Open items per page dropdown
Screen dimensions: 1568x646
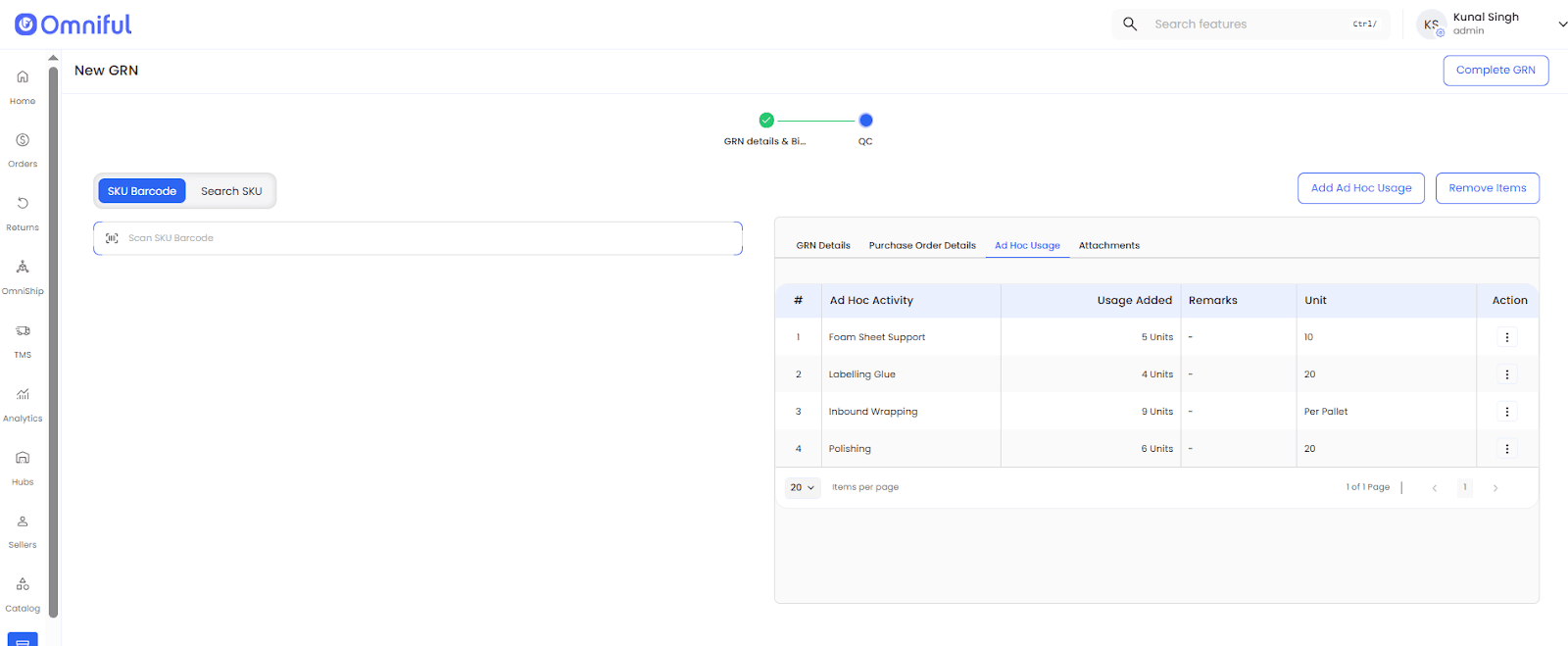point(803,487)
